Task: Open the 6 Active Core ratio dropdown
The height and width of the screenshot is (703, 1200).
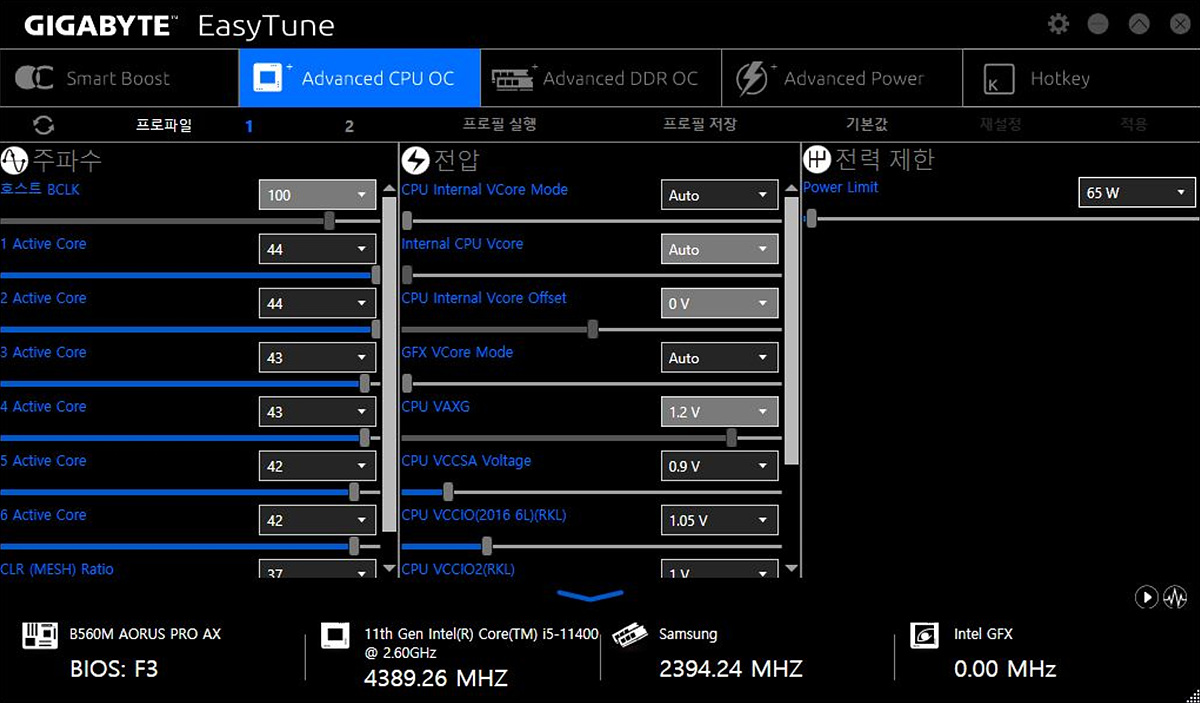Action: (x=317, y=520)
